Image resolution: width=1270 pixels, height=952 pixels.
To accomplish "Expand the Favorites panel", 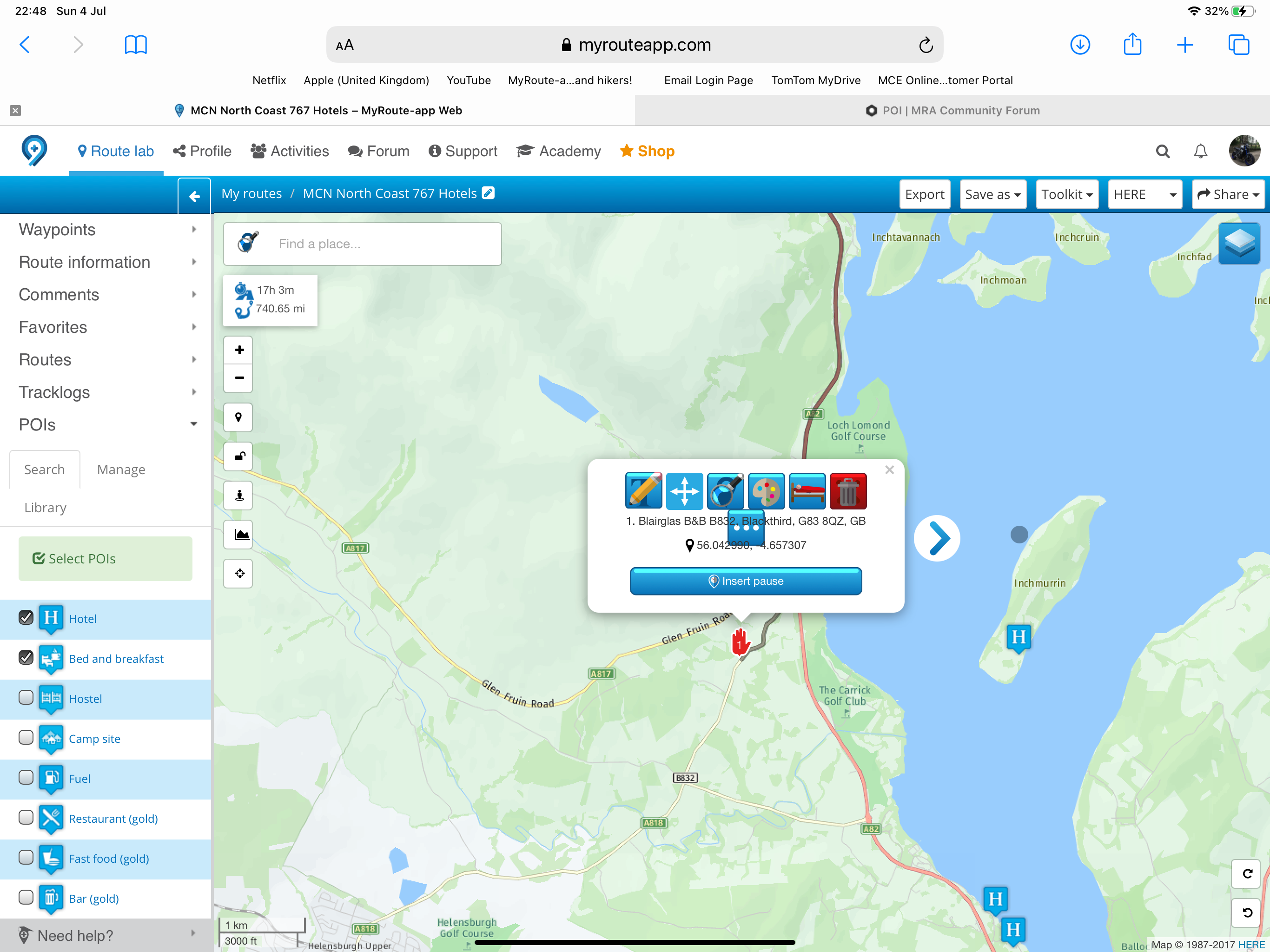I will pyautogui.click(x=106, y=327).
